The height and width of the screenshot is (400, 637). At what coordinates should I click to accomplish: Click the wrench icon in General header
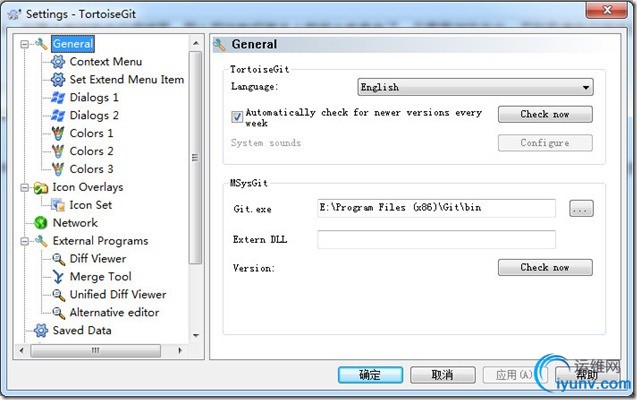pyautogui.click(x=219, y=45)
